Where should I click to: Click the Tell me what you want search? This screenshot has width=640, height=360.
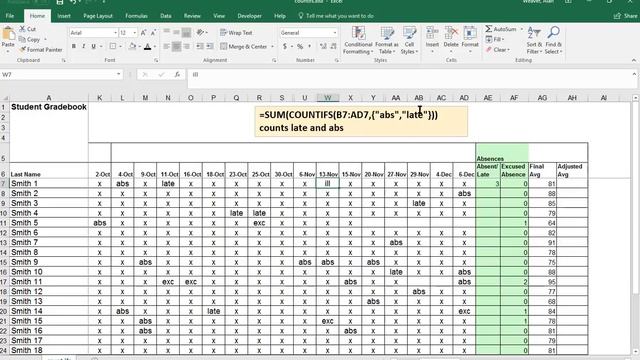[x=336, y=16]
